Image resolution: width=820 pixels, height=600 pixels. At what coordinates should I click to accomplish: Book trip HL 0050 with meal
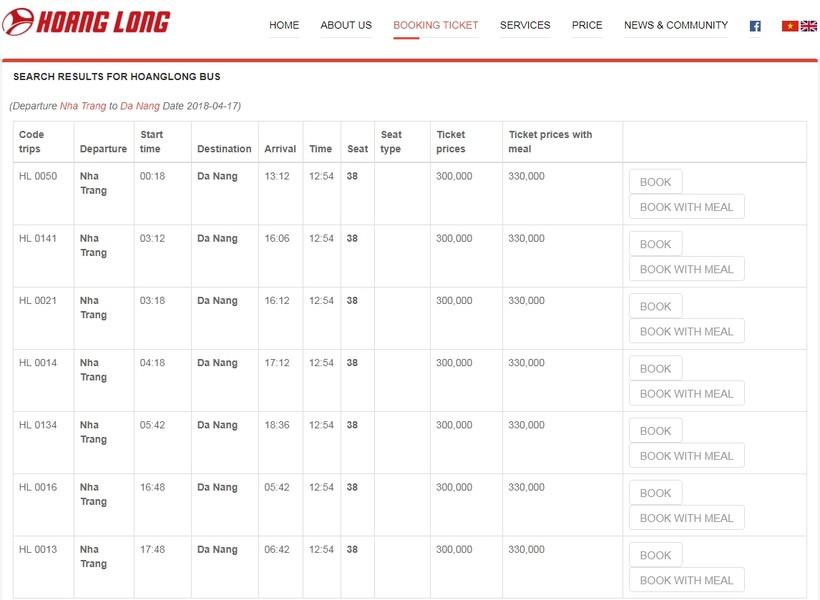tap(687, 207)
